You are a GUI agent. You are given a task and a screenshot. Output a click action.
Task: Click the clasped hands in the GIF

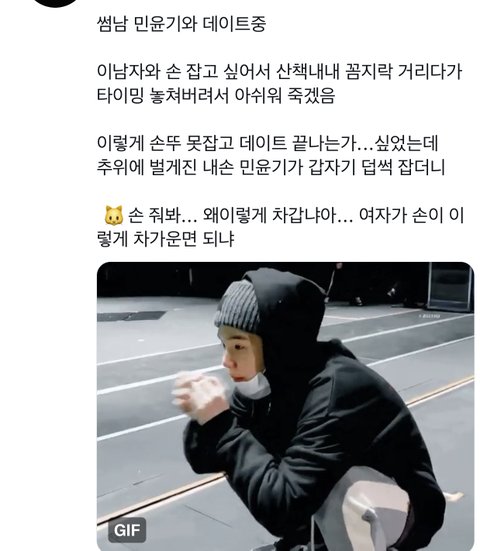tap(199, 395)
